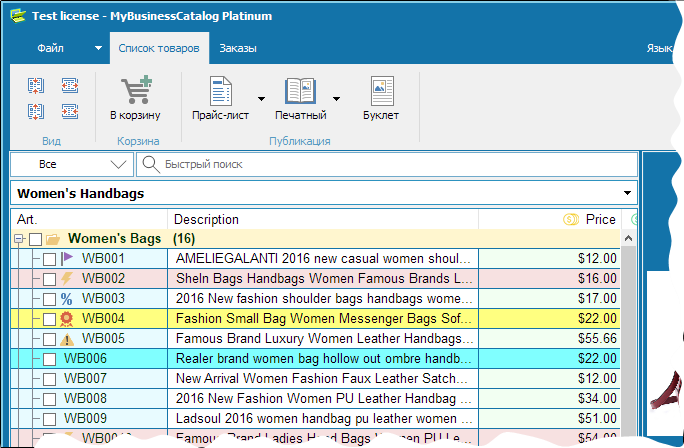Select the Fashion Small Bag description cell
The width and height of the screenshot is (684, 448).
click(x=323, y=318)
